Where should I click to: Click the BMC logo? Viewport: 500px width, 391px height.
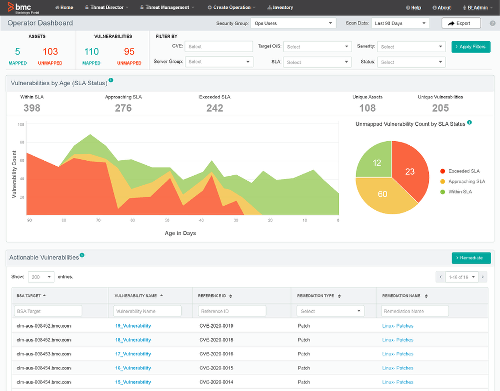point(23,8)
